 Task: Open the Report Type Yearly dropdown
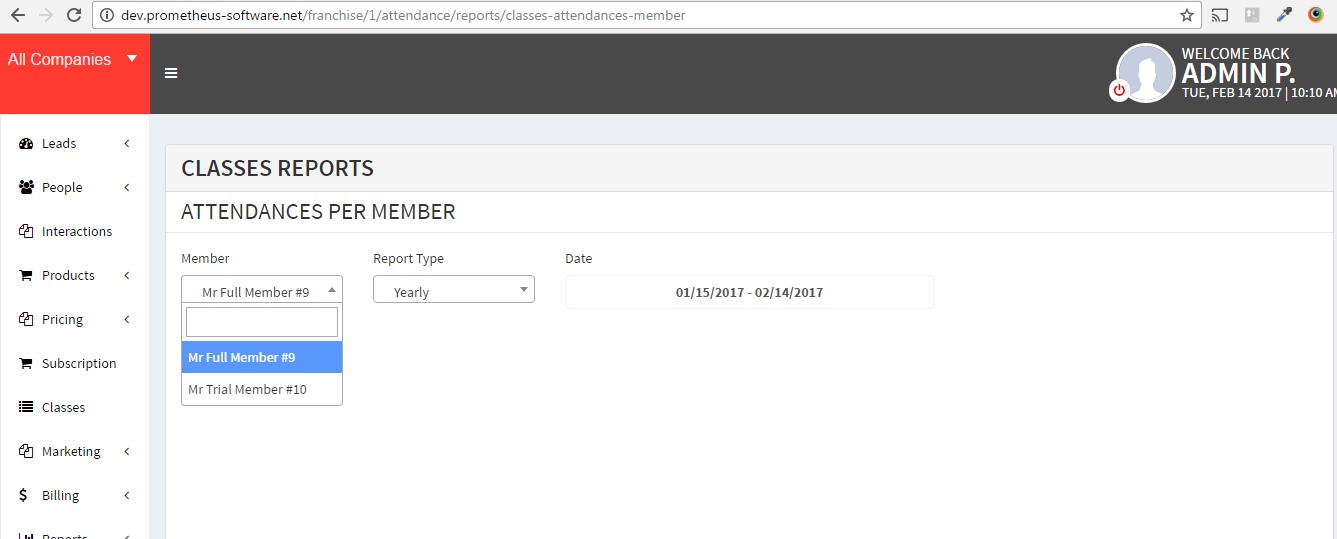[453, 291]
